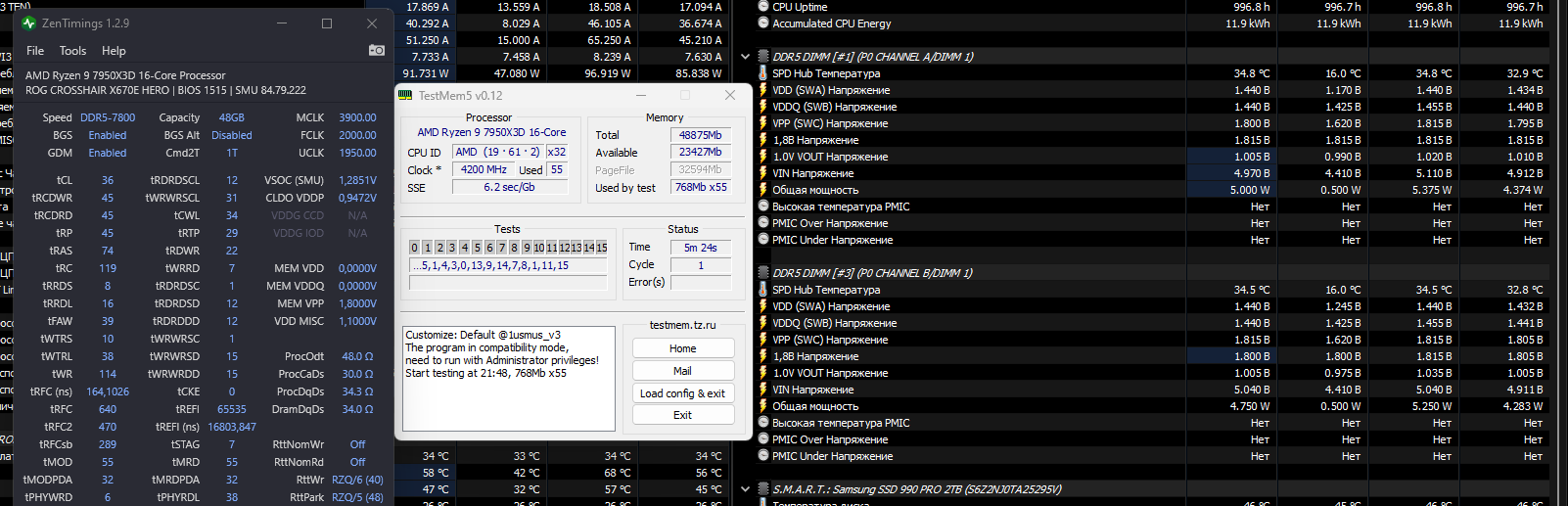Click the TestMem5 chip icon in title bar
The image size is (1568, 506).
tap(406, 95)
